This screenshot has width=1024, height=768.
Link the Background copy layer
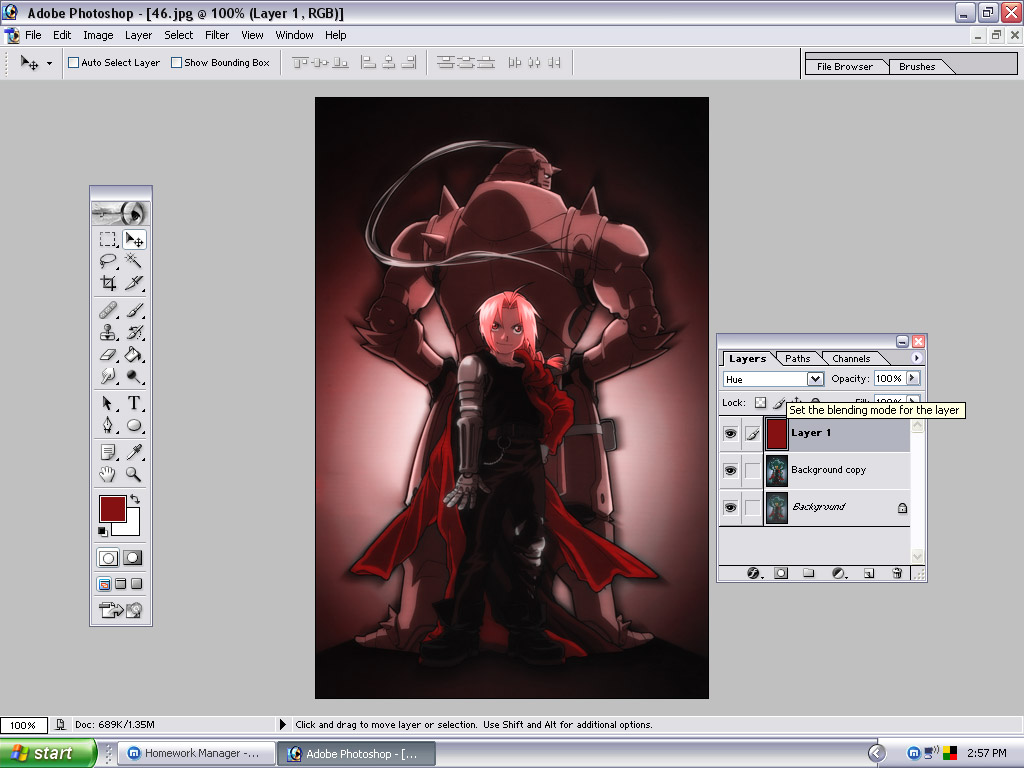(752, 470)
